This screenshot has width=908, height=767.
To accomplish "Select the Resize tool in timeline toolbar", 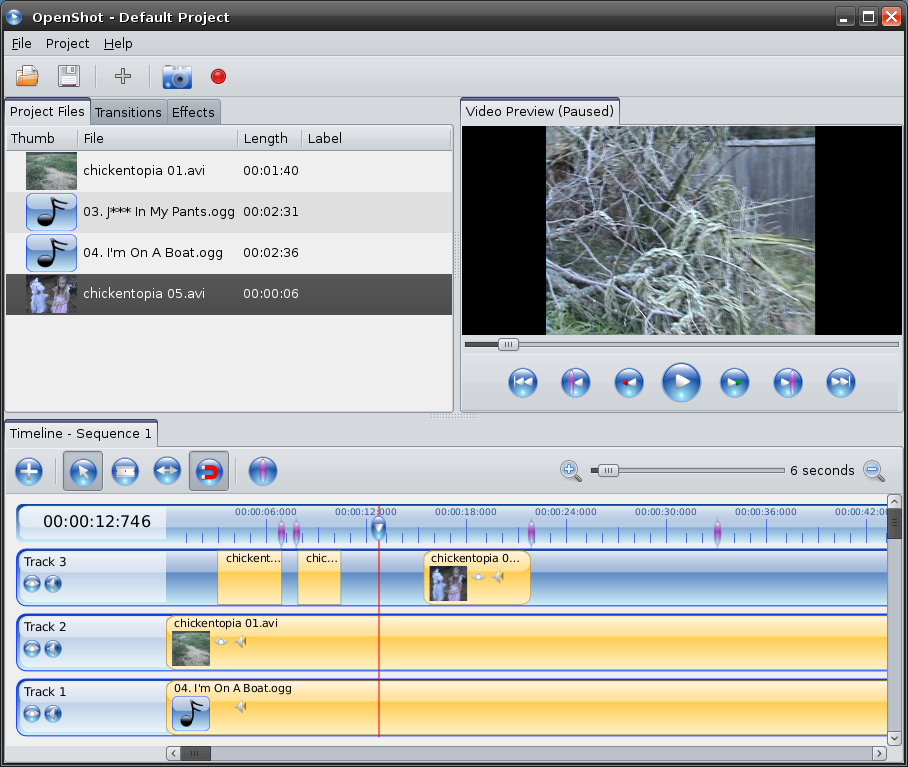I will (167, 471).
